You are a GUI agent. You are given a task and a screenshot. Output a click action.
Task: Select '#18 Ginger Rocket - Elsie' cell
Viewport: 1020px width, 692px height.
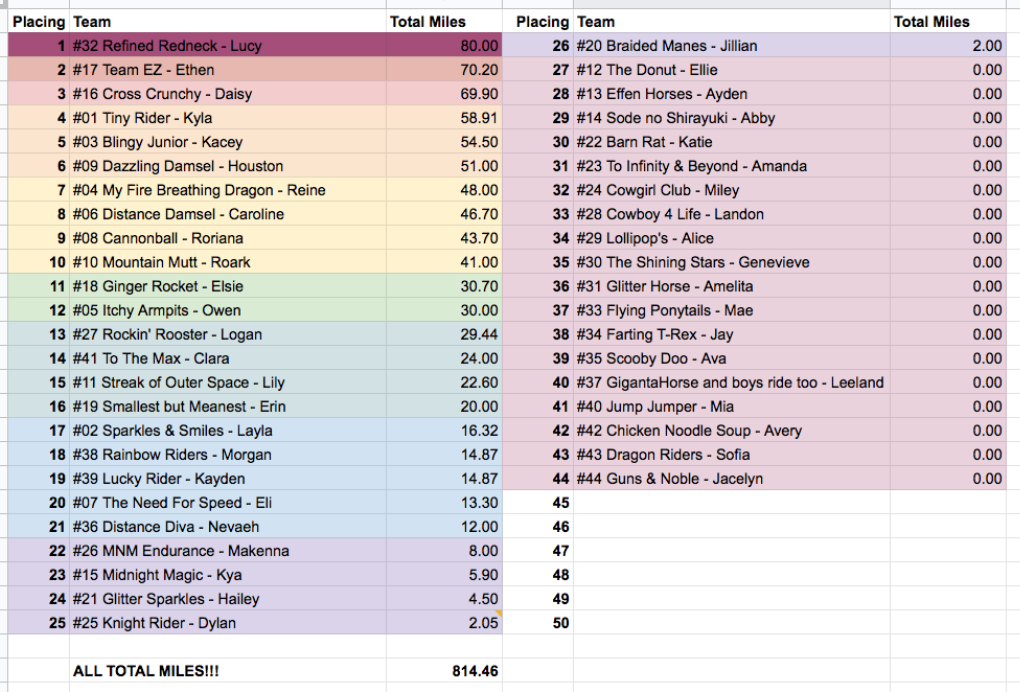click(x=228, y=286)
